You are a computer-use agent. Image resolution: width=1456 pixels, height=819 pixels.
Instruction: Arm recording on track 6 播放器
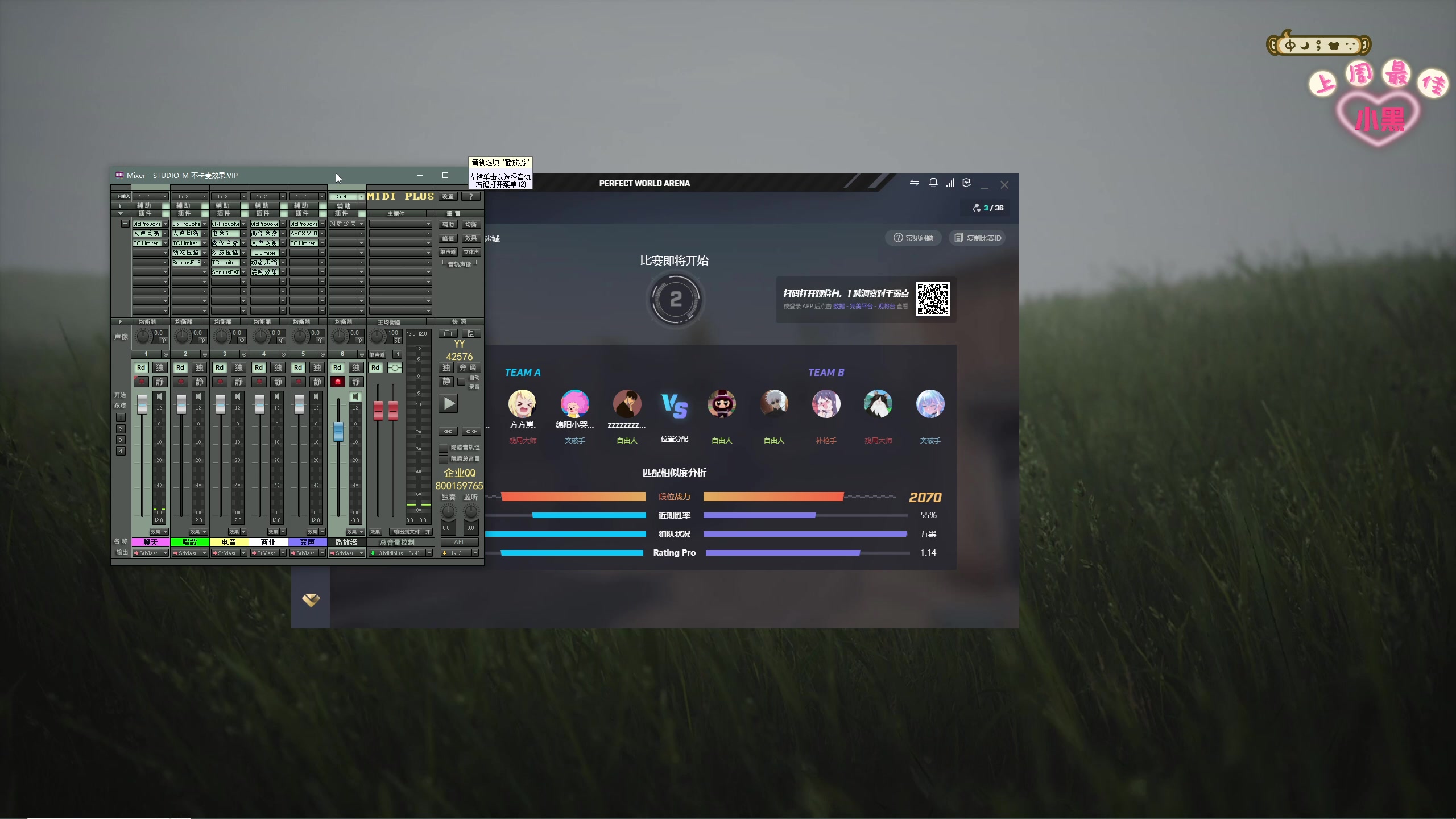tap(338, 382)
